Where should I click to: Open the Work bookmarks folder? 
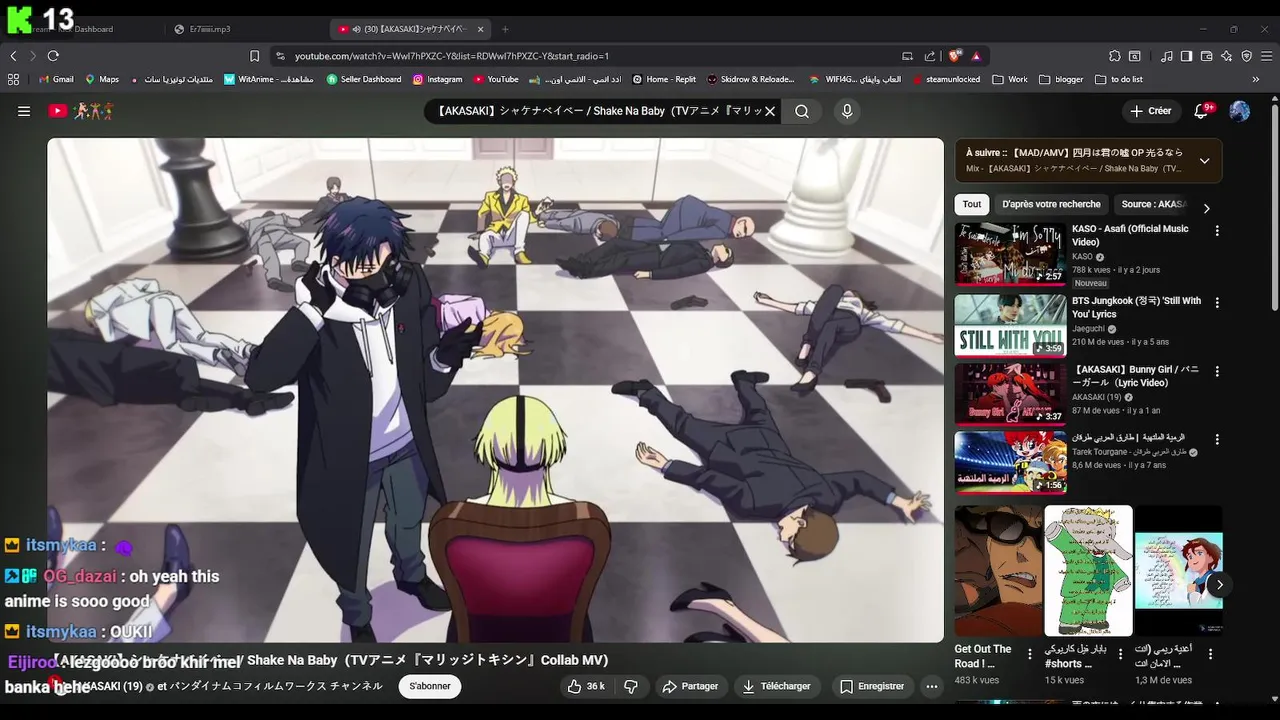pos(1010,79)
